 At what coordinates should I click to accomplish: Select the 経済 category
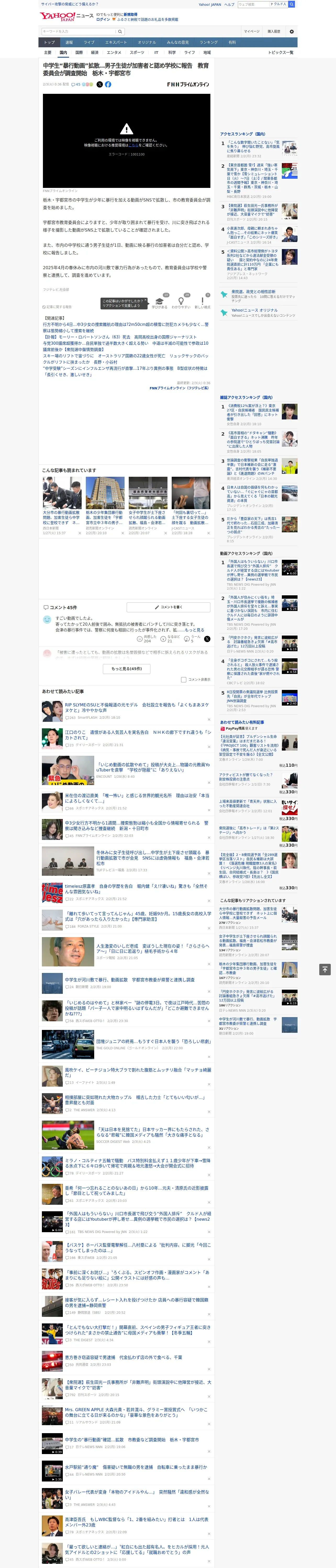click(x=94, y=52)
